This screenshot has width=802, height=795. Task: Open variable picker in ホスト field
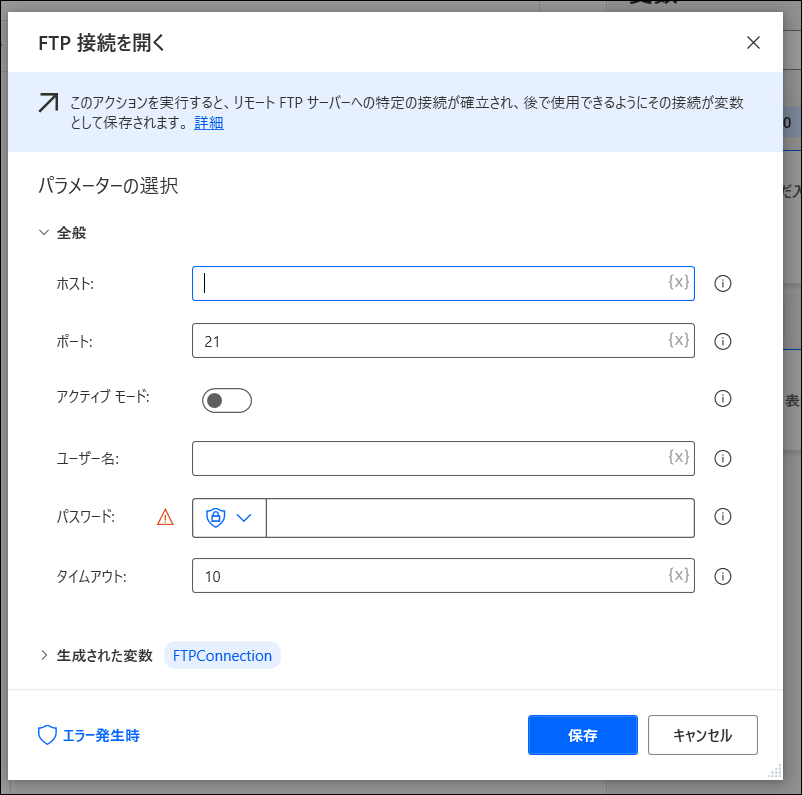click(x=678, y=282)
